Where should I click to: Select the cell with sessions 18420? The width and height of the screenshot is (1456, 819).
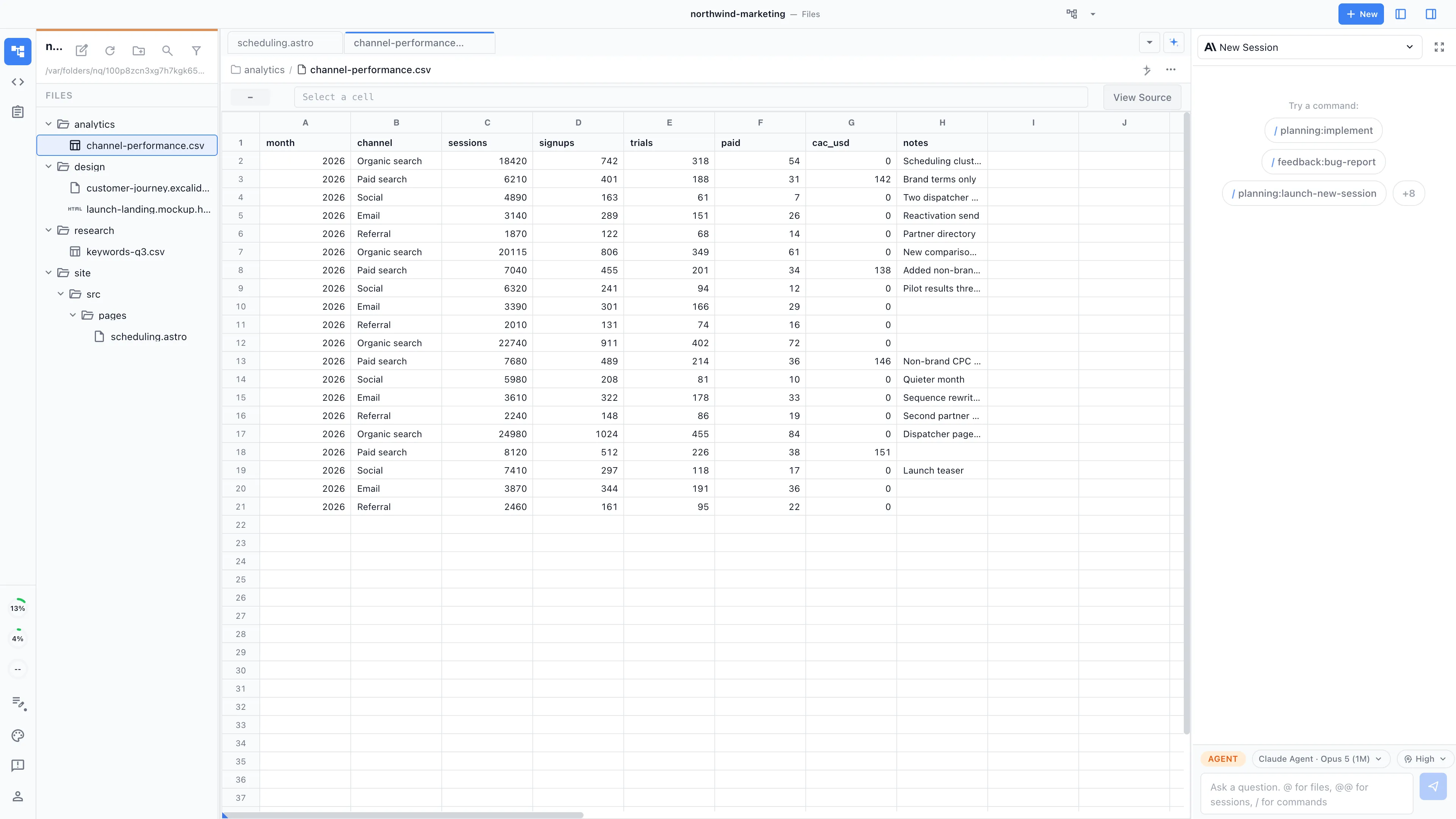[486, 160]
